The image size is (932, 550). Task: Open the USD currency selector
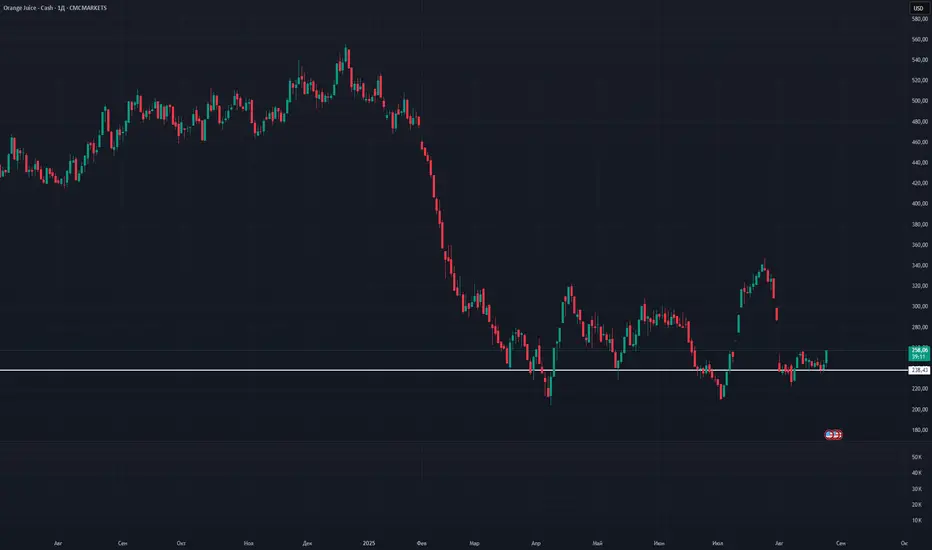click(x=918, y=8)
